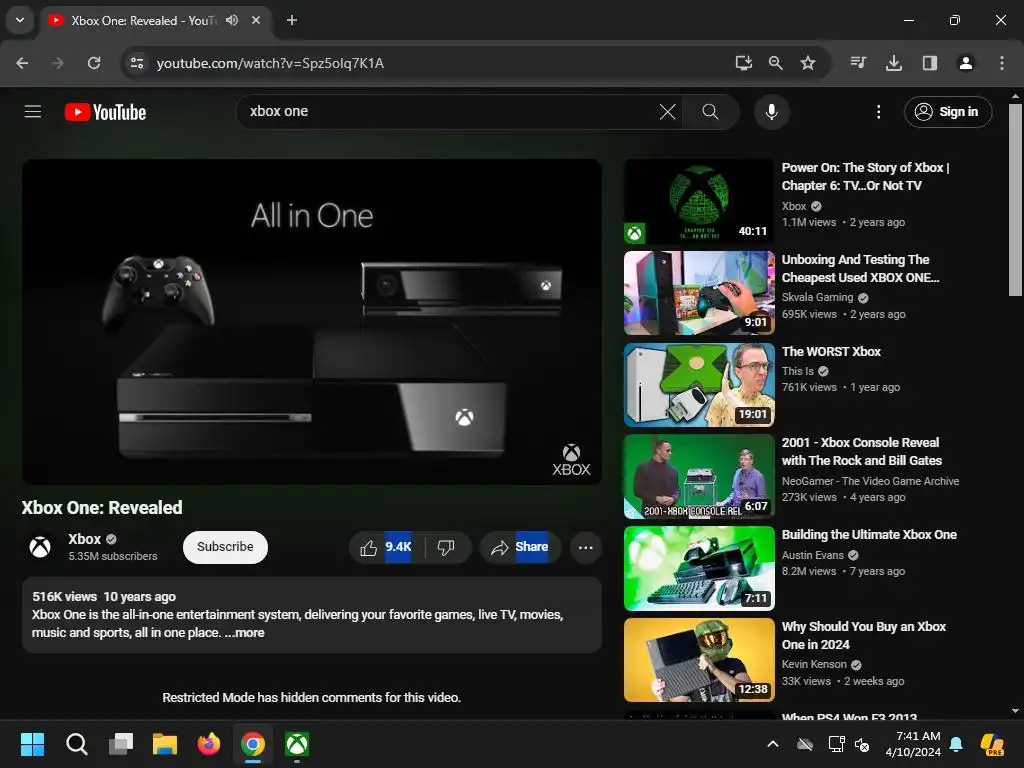Open Chrome three-dot menu
The height and width of the screenshot is (768, 1024).
(x=1002, y=63)
